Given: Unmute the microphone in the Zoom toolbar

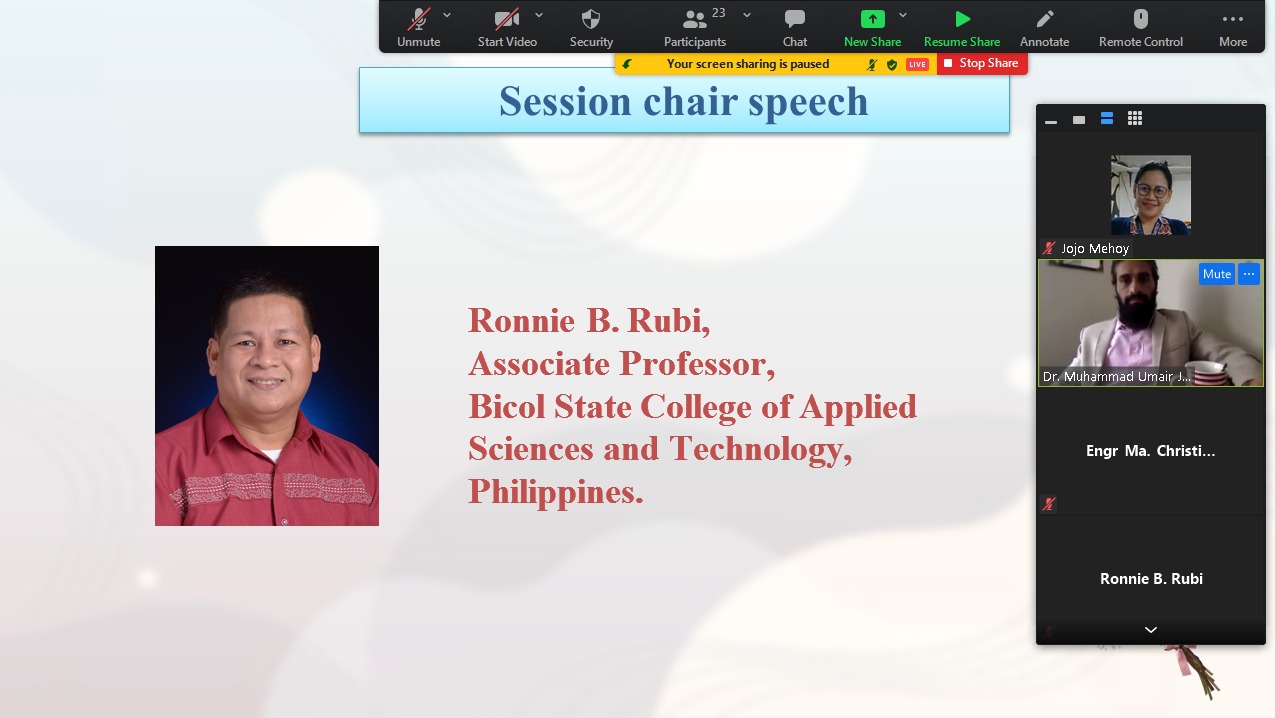Looking at the screenshot, I should click(418, 28).
